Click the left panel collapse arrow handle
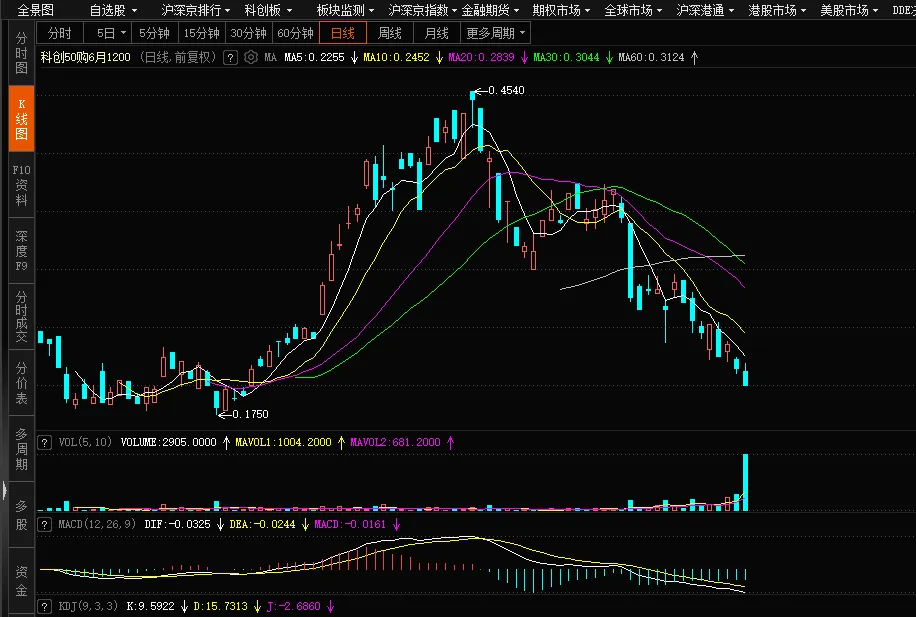This screenshot has height=617, width=916. tap(4, 490)
